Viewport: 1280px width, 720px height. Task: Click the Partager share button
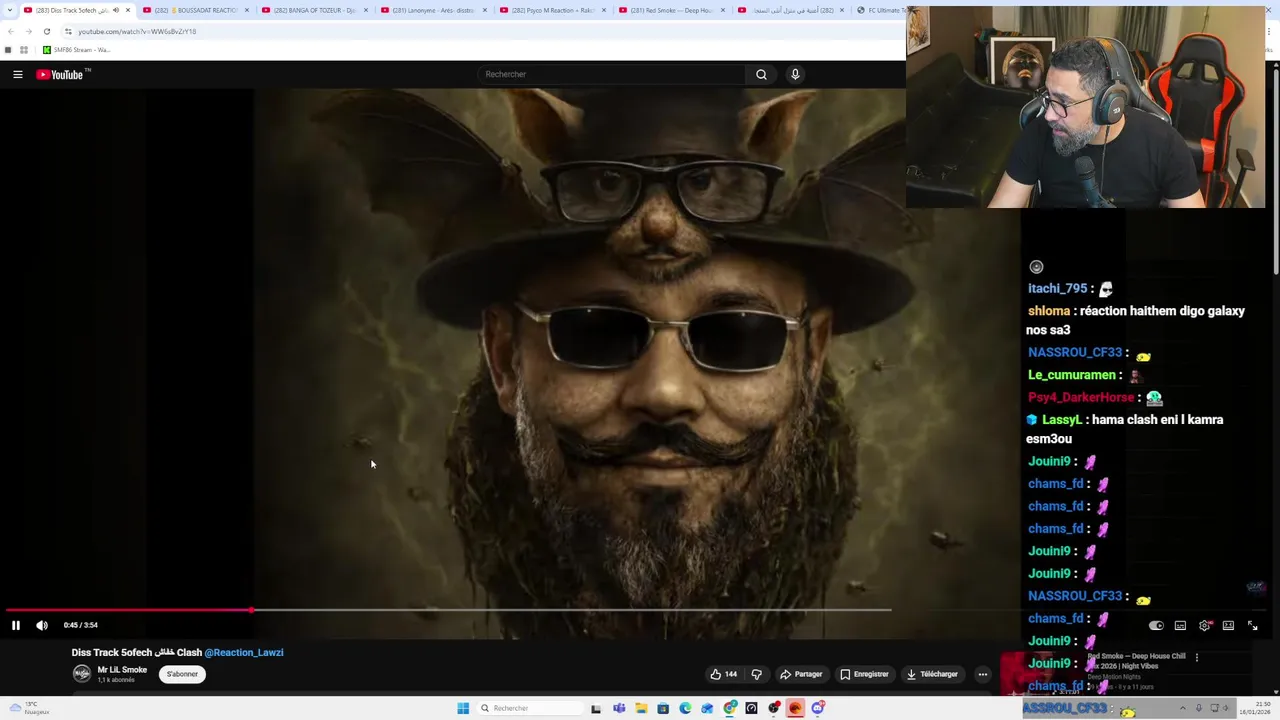click(801, 674)
